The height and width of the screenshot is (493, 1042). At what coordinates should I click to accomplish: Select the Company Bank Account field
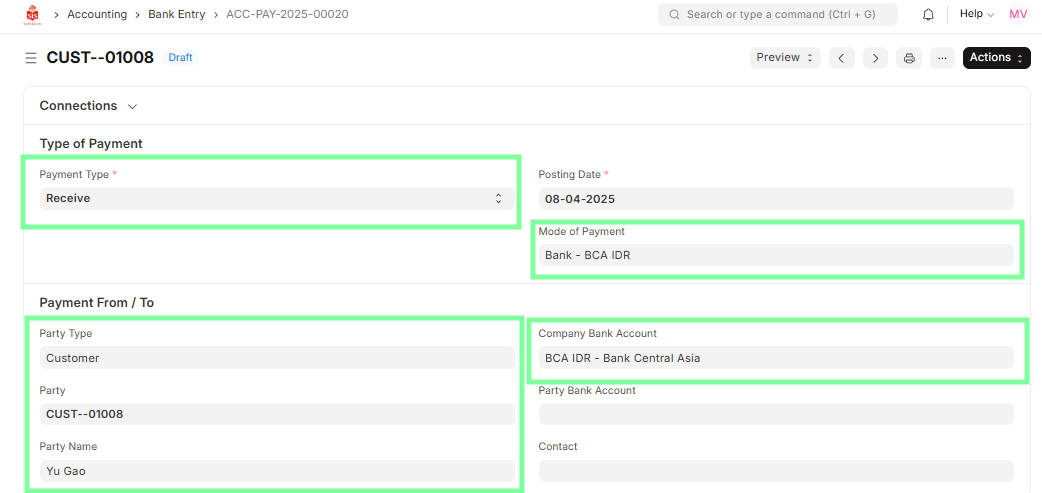775,358
